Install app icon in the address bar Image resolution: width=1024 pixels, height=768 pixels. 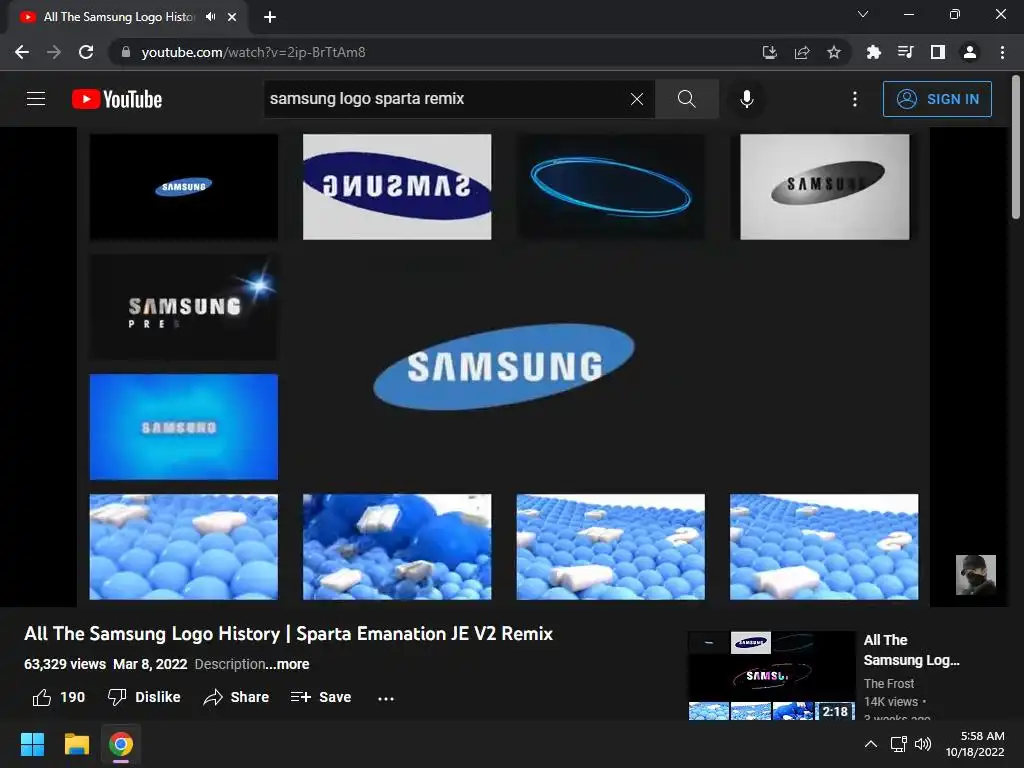coord(770,52)
